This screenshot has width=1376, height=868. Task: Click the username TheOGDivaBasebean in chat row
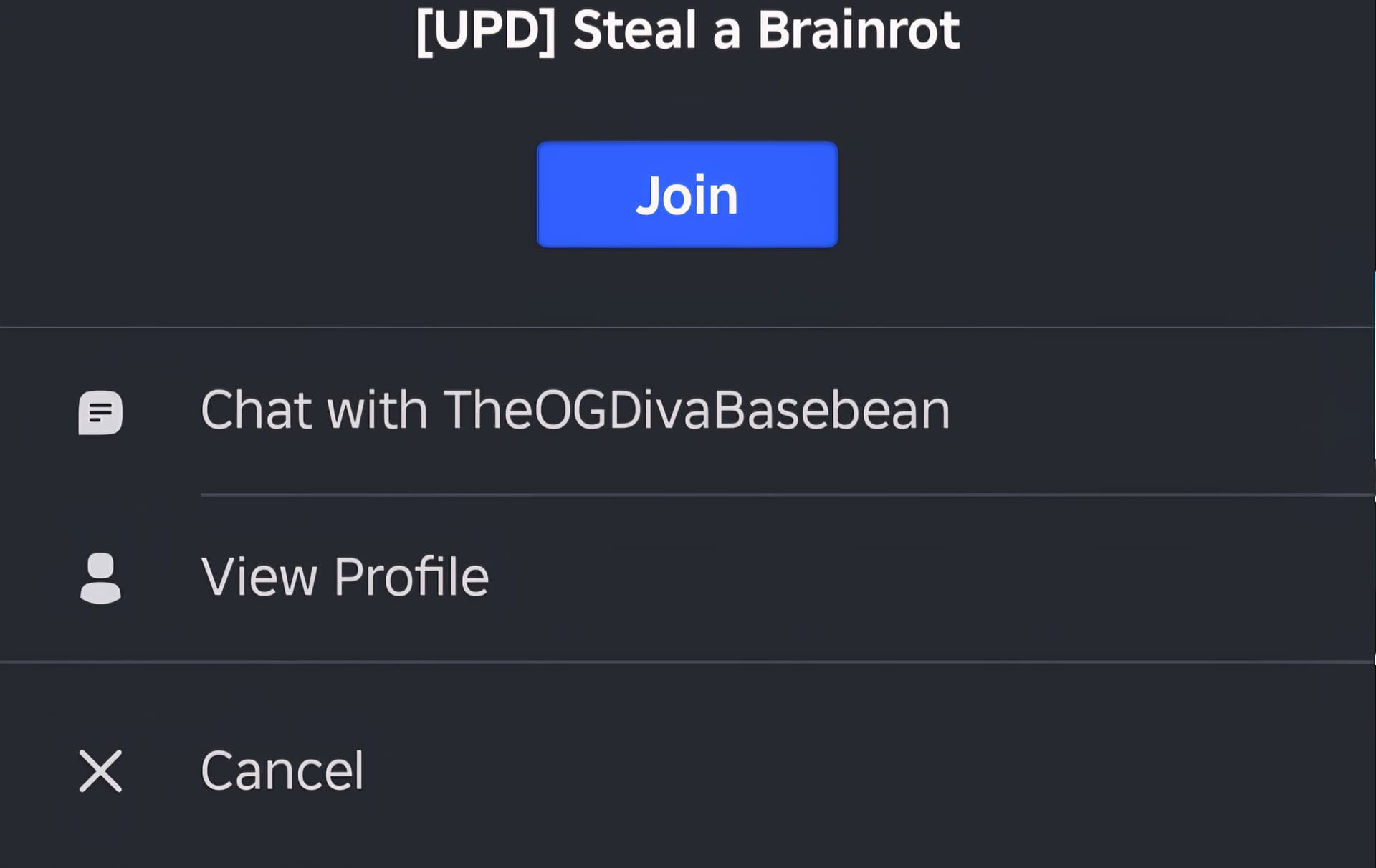click(x=697, y=410)
